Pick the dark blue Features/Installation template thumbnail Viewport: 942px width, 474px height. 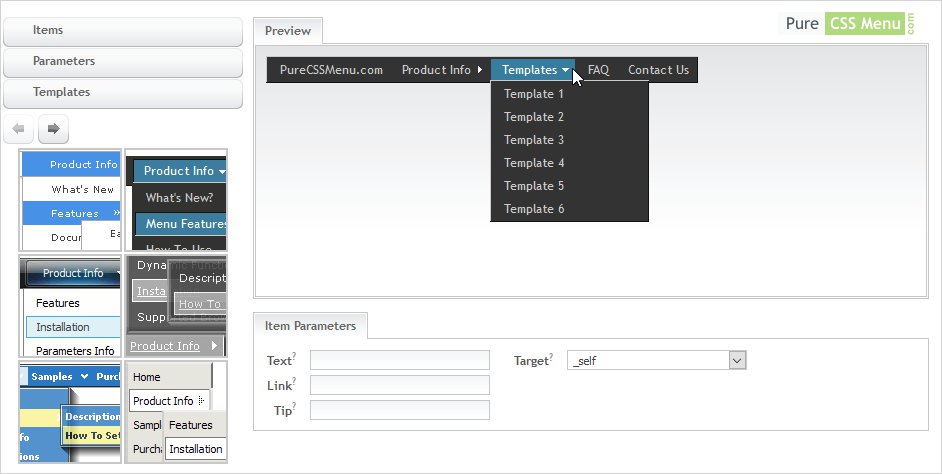point(71,307)
